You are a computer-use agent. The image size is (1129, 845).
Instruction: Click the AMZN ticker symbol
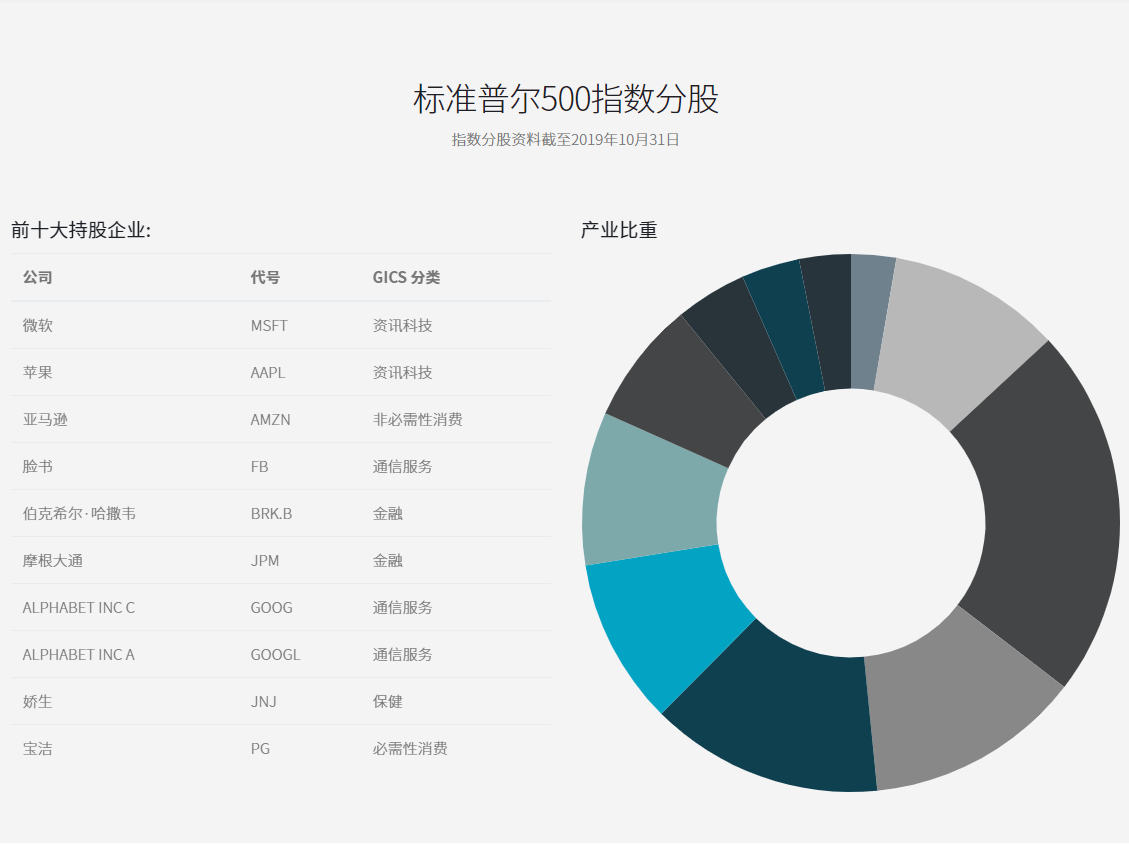[x=271, y=419]
